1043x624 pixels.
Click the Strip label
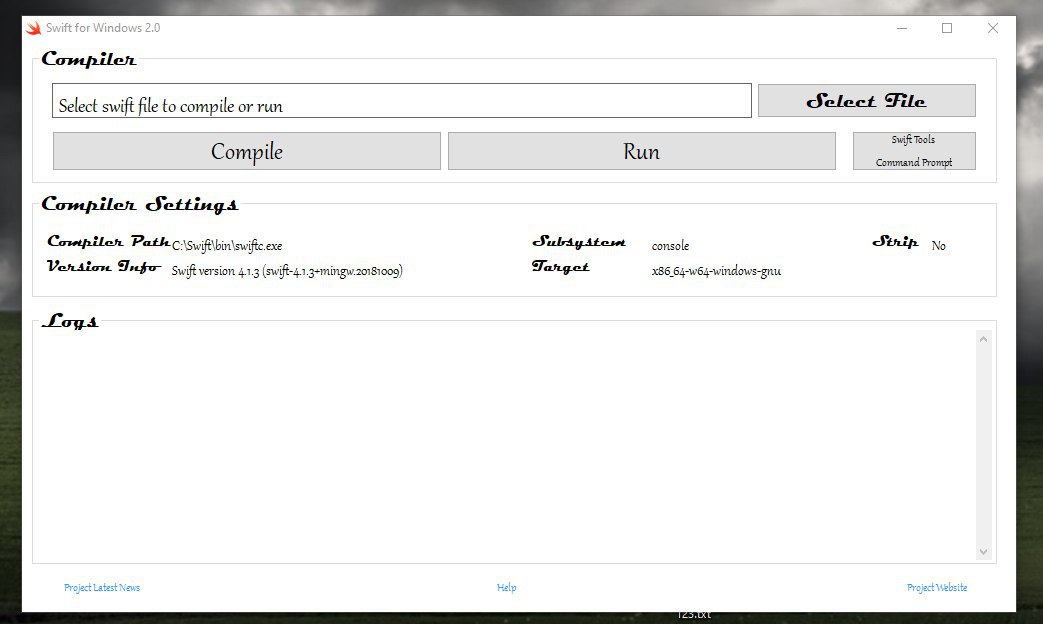coord(895,241)
